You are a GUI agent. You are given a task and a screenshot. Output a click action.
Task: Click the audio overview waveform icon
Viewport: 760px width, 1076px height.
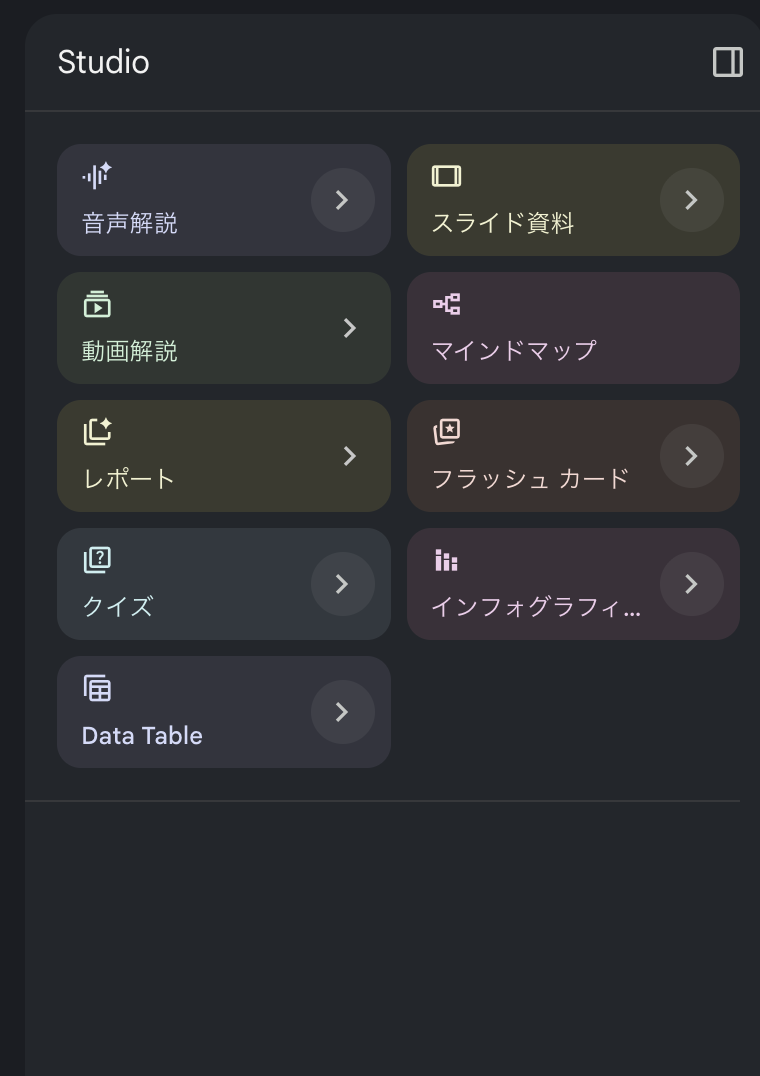[97, 176]
